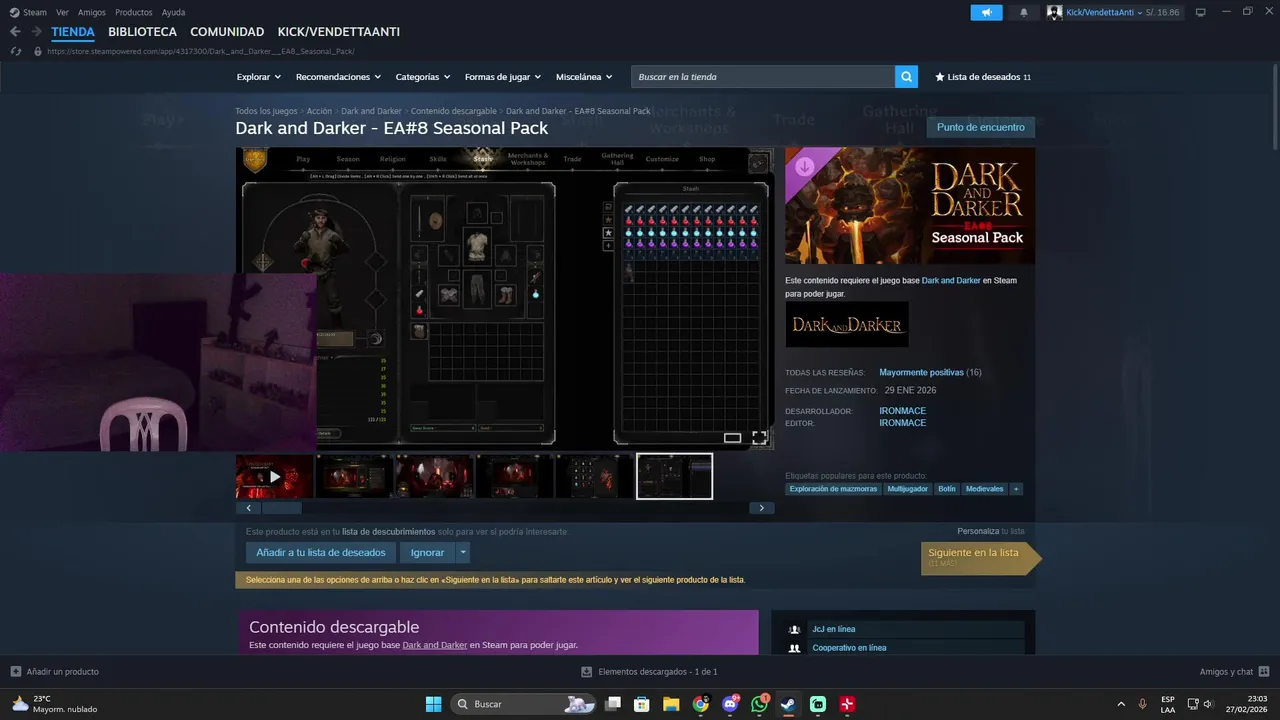Play the trailer video thumbnail
1280x720 pixels.
275,476
